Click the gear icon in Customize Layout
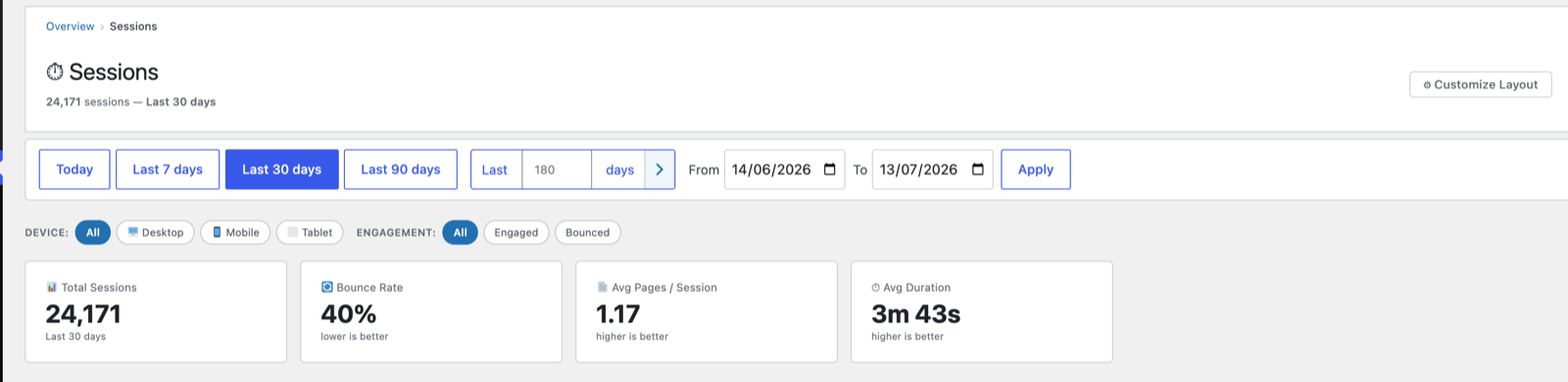This screenshot has width=1568, height=382. coord(1427,85)
